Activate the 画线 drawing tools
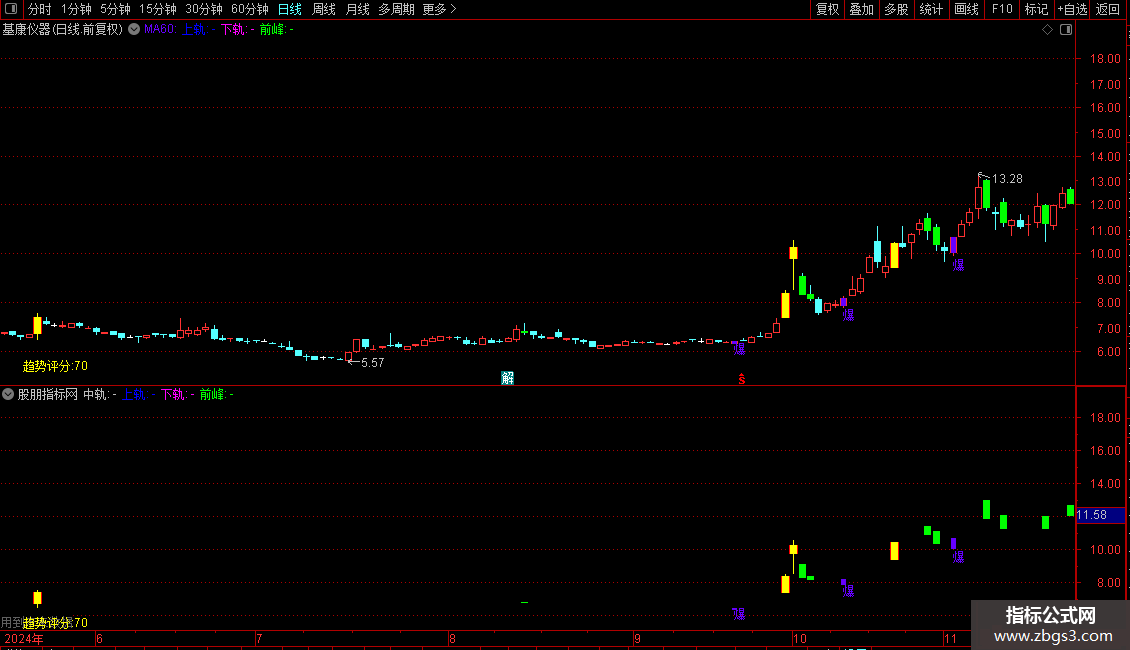 [966, 9]
